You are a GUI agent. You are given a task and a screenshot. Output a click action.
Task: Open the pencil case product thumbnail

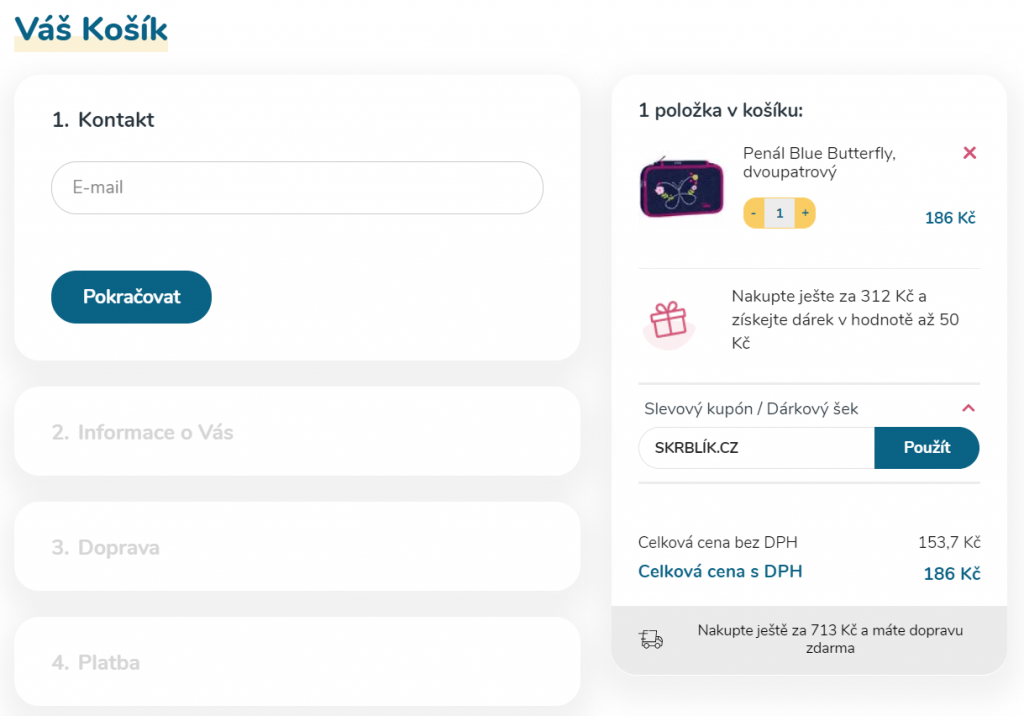tap(682, 187)
